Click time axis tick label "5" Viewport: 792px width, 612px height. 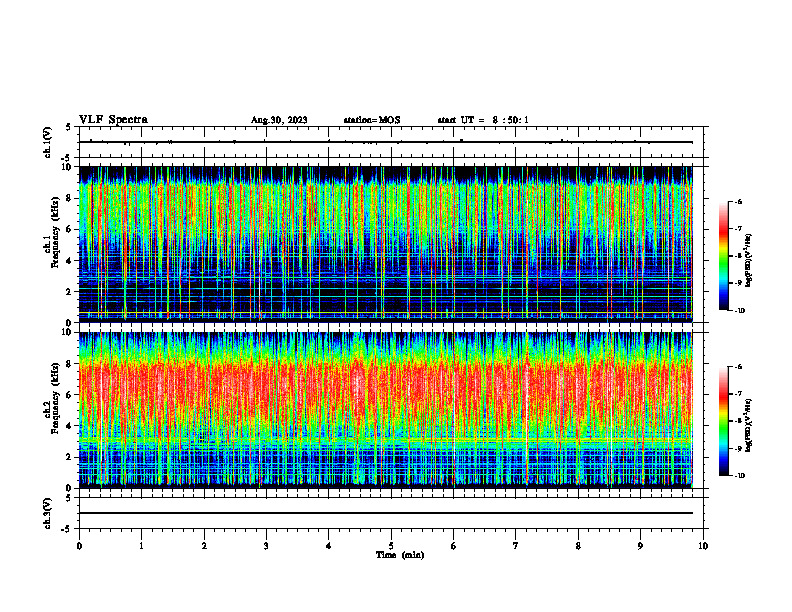pyautogui.click(x=391, y=546)
